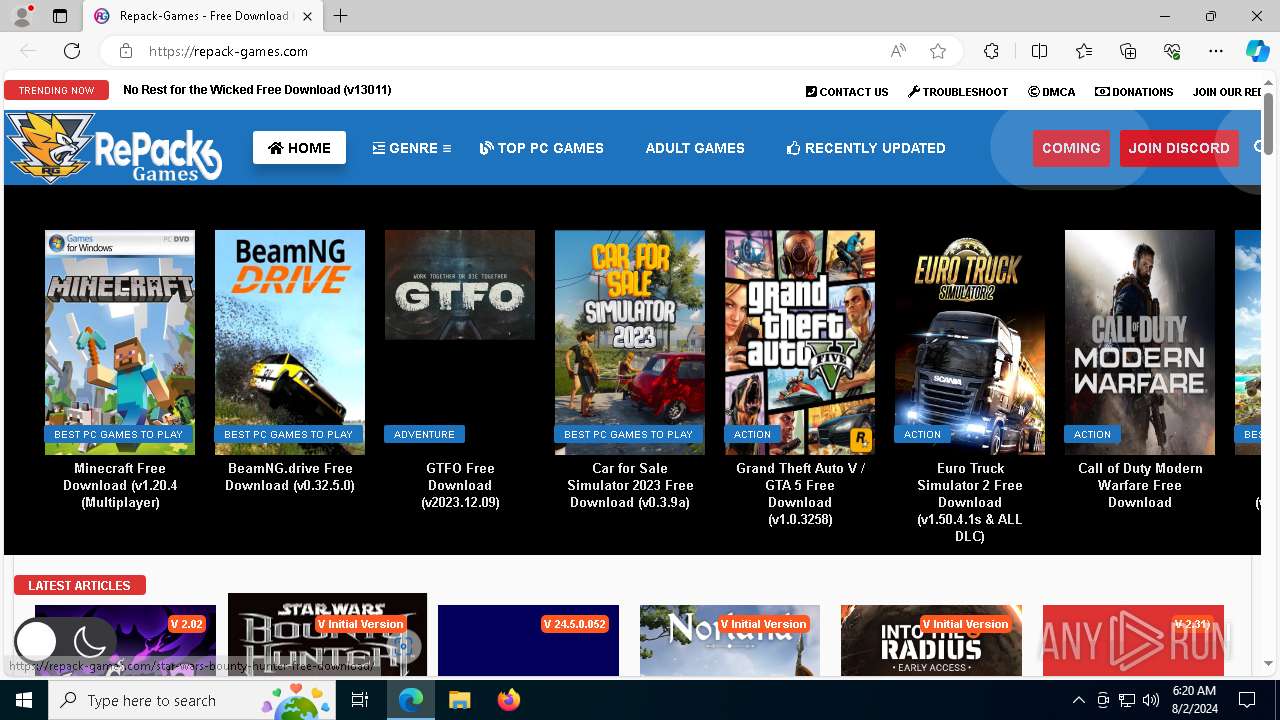Open Car for Sale Simulator 2023 cover

630,342
